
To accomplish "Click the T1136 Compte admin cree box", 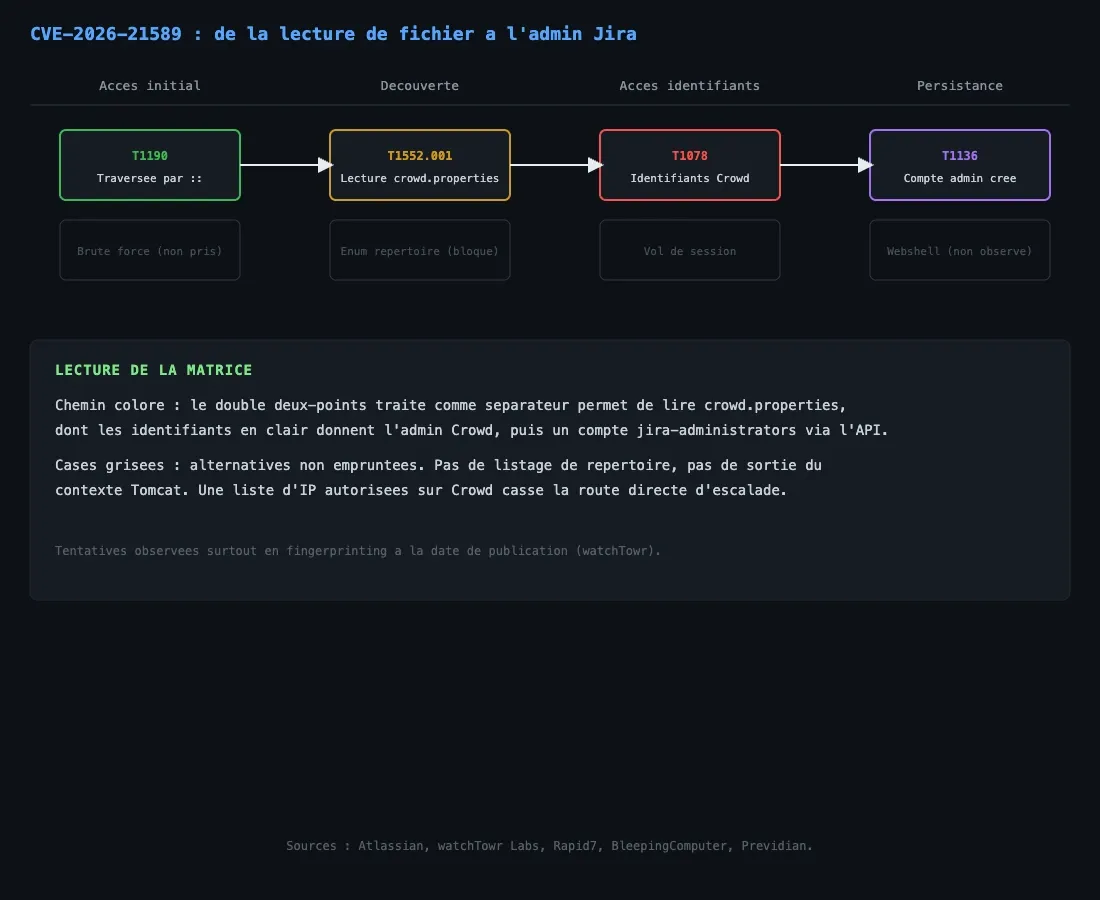I will 960,165.
